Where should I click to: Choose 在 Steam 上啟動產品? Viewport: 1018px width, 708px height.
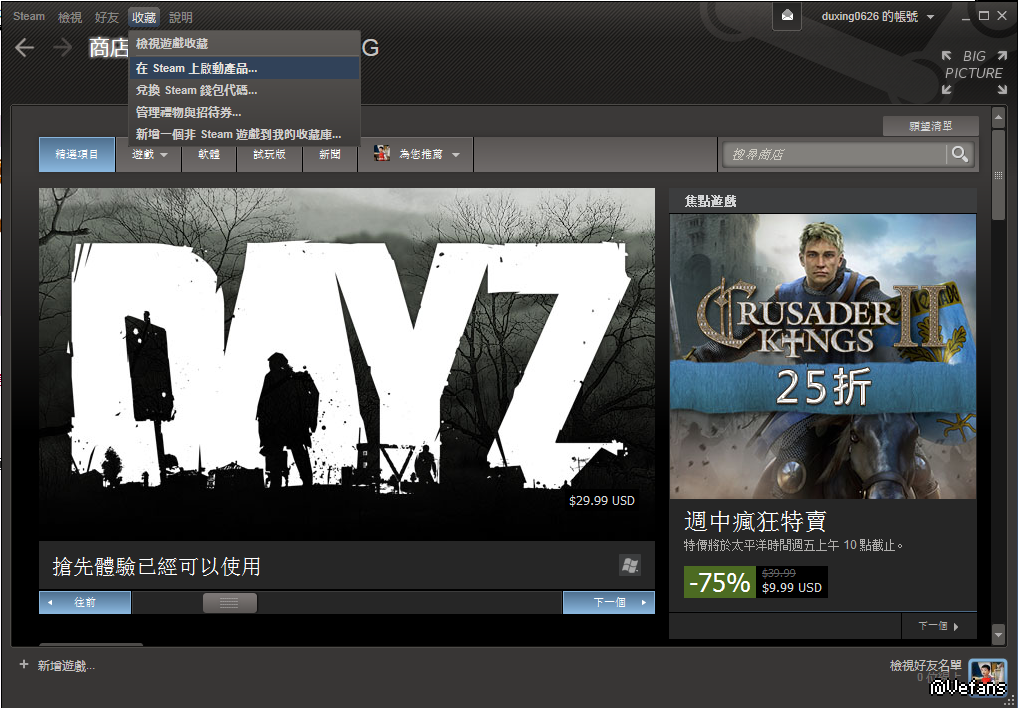click(244, 68)
